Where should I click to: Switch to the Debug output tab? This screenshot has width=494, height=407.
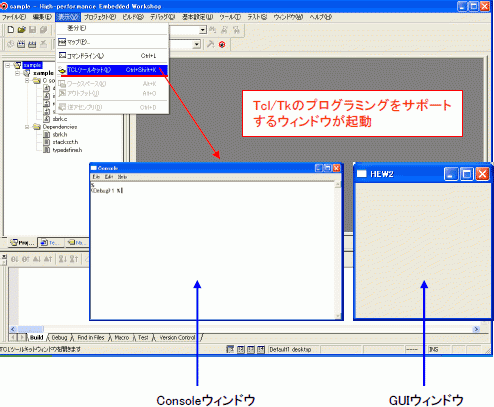tap(59, 338)
